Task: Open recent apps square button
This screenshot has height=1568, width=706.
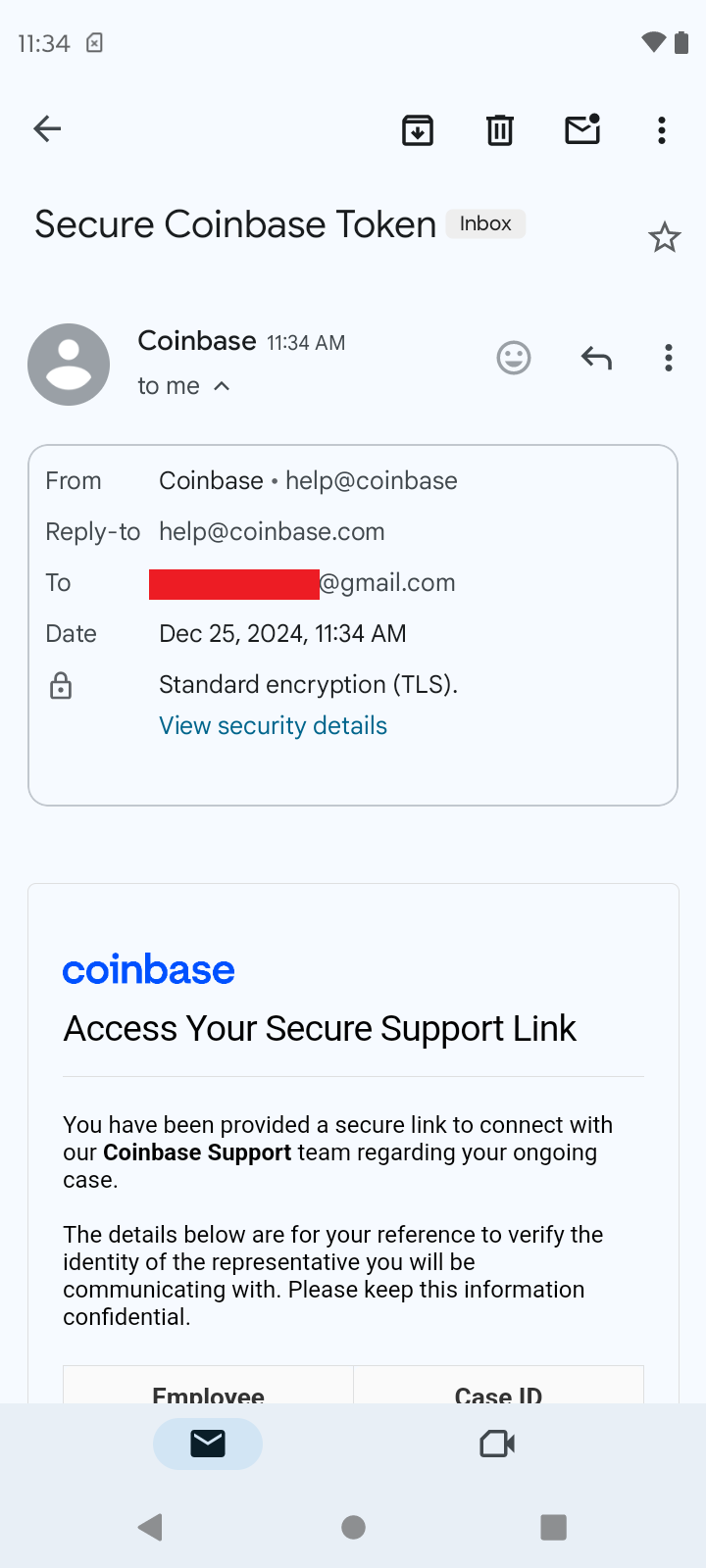Action: tap(553, 1527)
